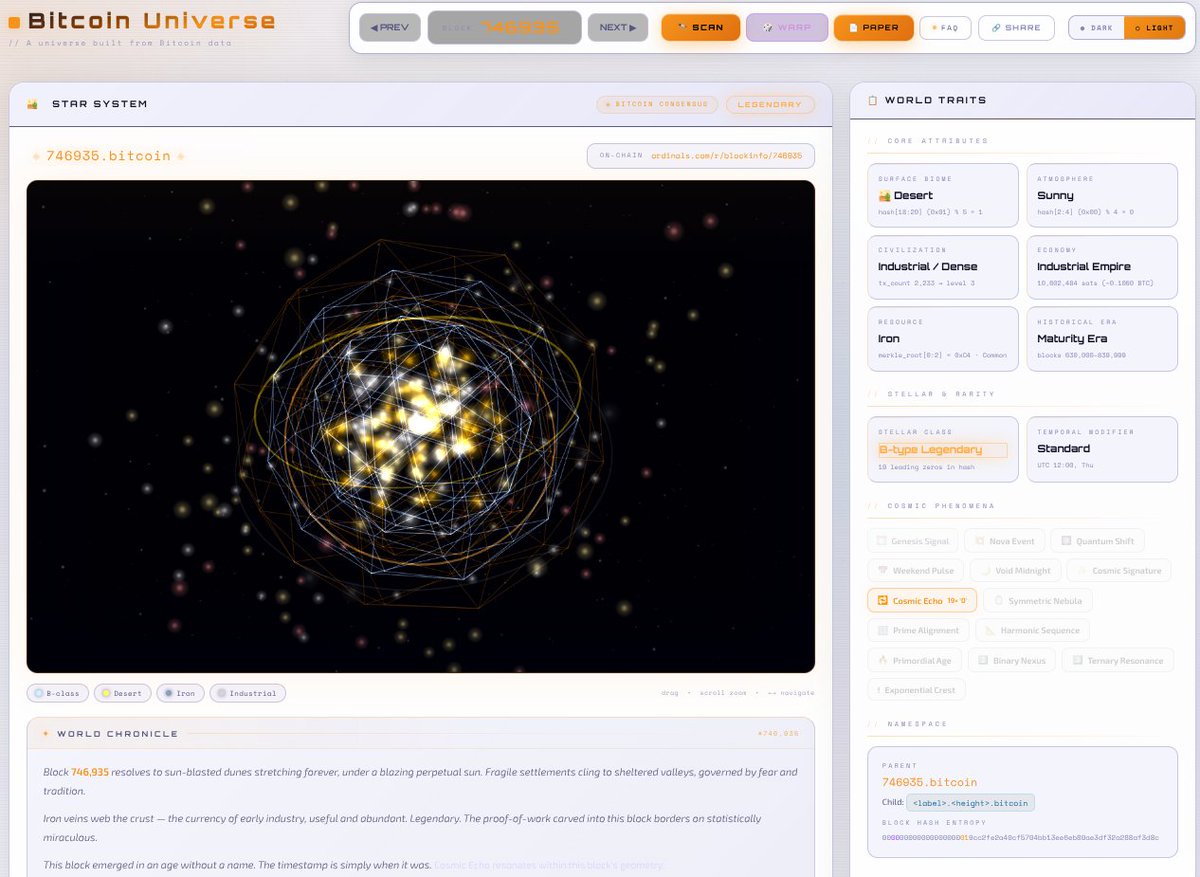1200x877 pixels.
Task: Click the active Cosmic Echo icon
Action: (883, 601)
